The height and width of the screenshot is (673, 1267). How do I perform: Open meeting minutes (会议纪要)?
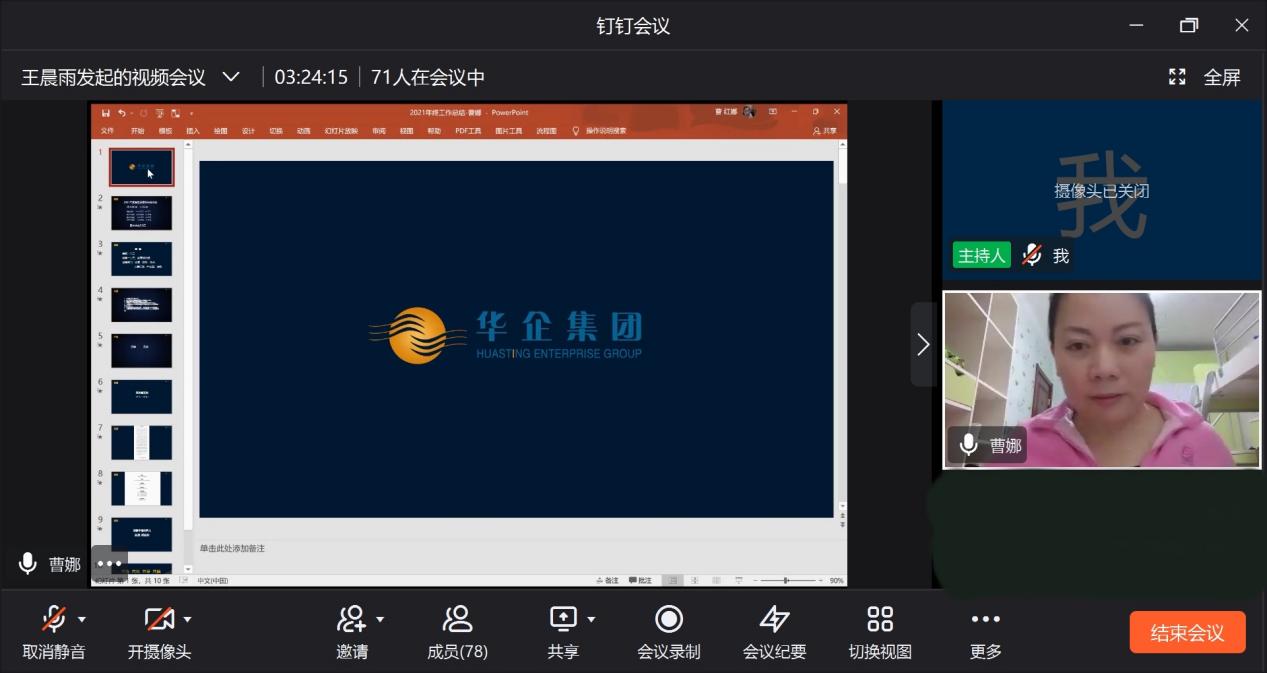coord(774,620)
